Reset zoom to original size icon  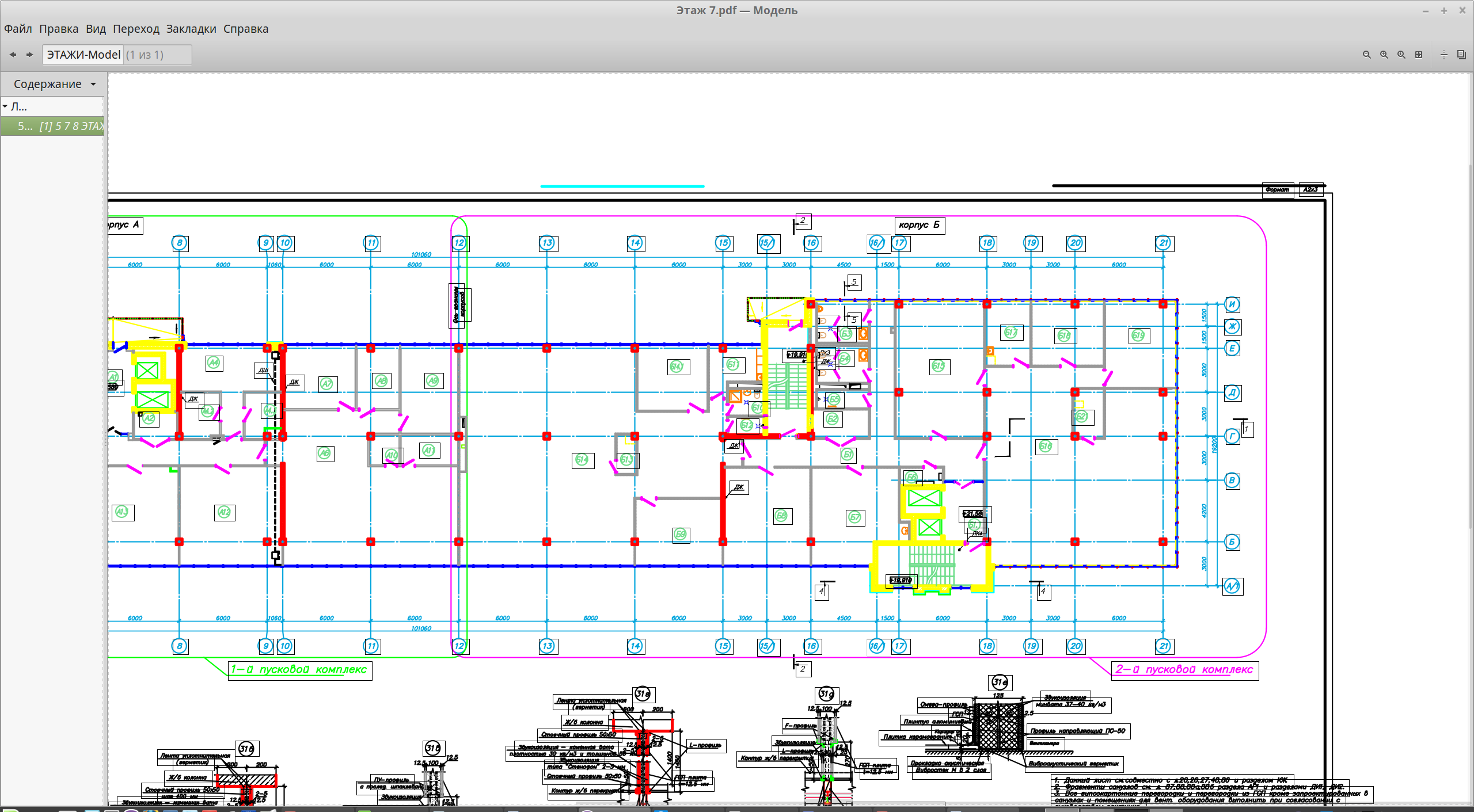(x=1401, y=55)
